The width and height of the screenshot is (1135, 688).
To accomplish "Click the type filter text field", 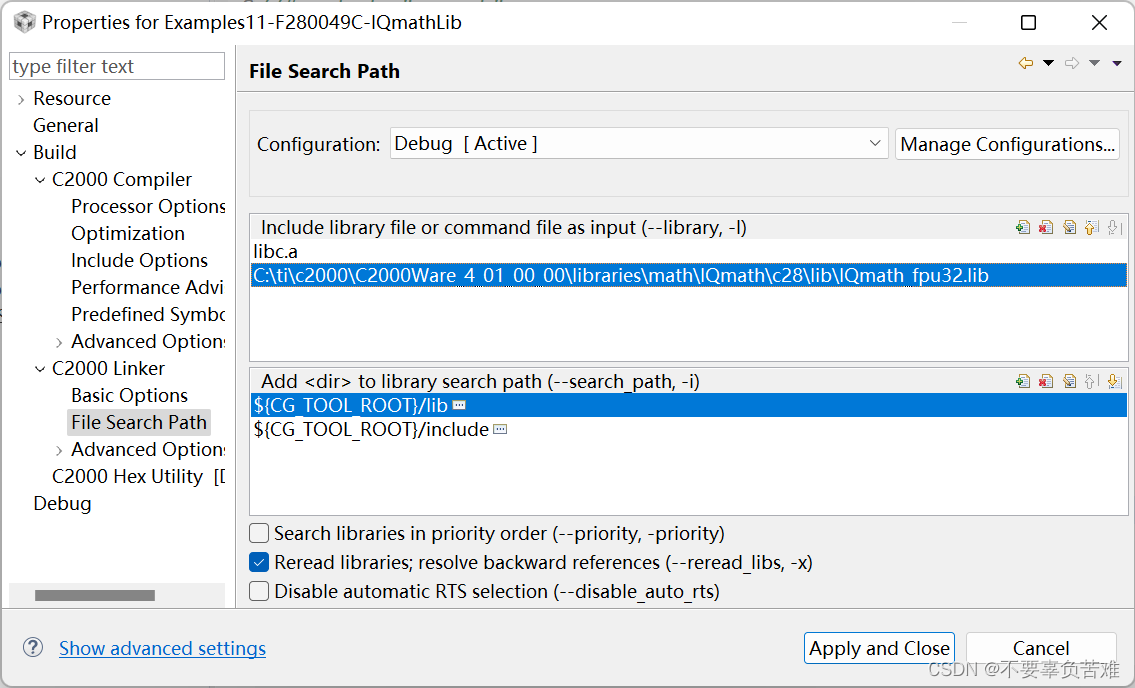I will (117, 66).
